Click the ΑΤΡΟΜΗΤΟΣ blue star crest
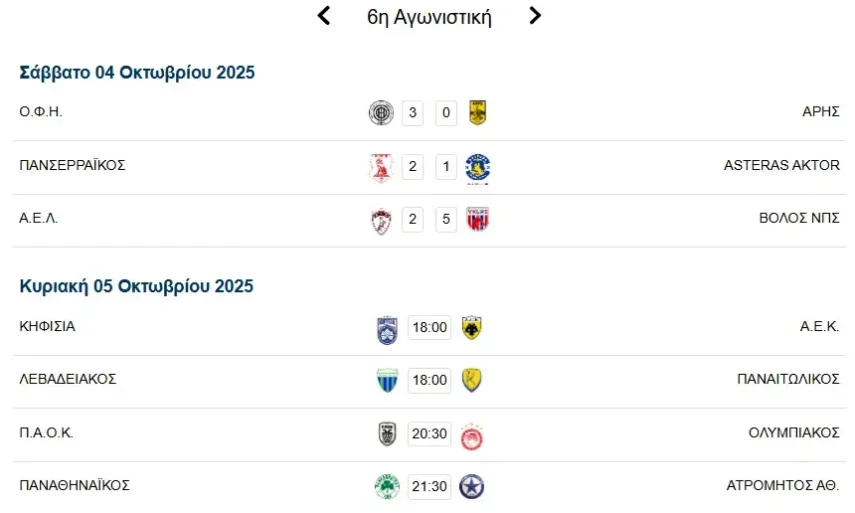855x513 pixels. pos(471,488)
